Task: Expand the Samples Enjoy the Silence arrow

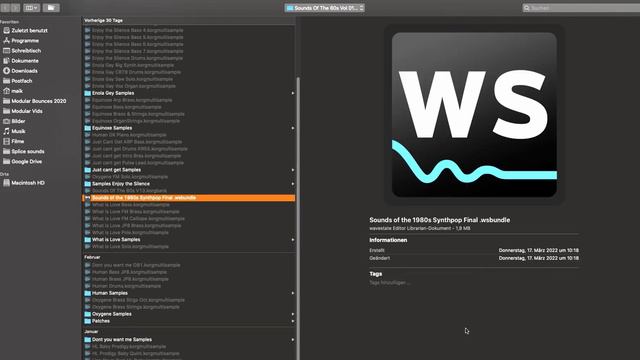Action: [293, 184]
